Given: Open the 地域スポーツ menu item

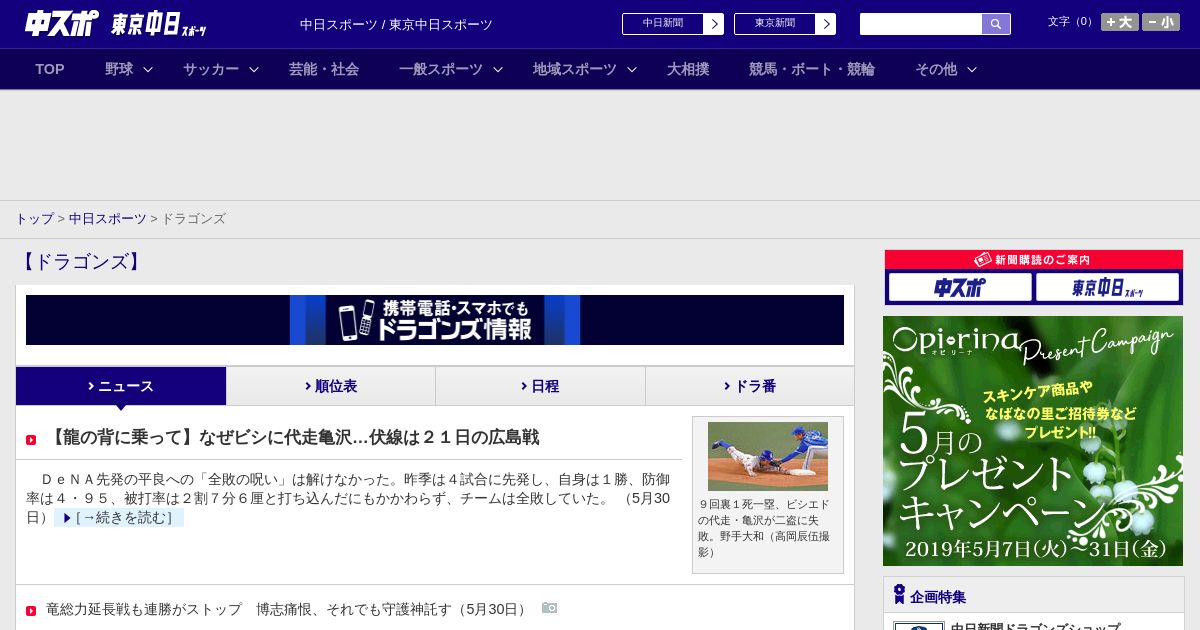Looking at the screenshot, I should tap(575, 69).
